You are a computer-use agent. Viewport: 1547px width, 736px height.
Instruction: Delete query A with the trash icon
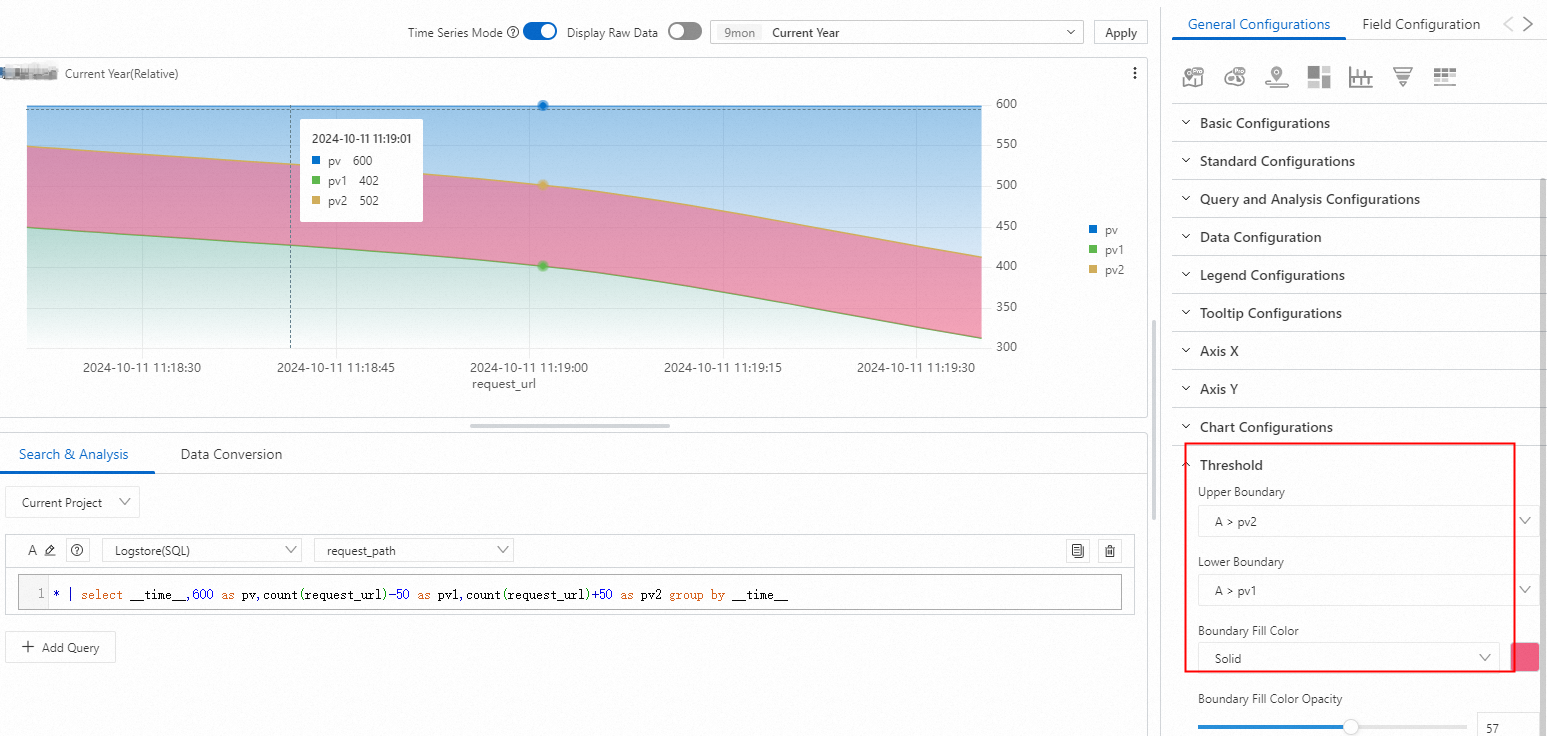1109,550
